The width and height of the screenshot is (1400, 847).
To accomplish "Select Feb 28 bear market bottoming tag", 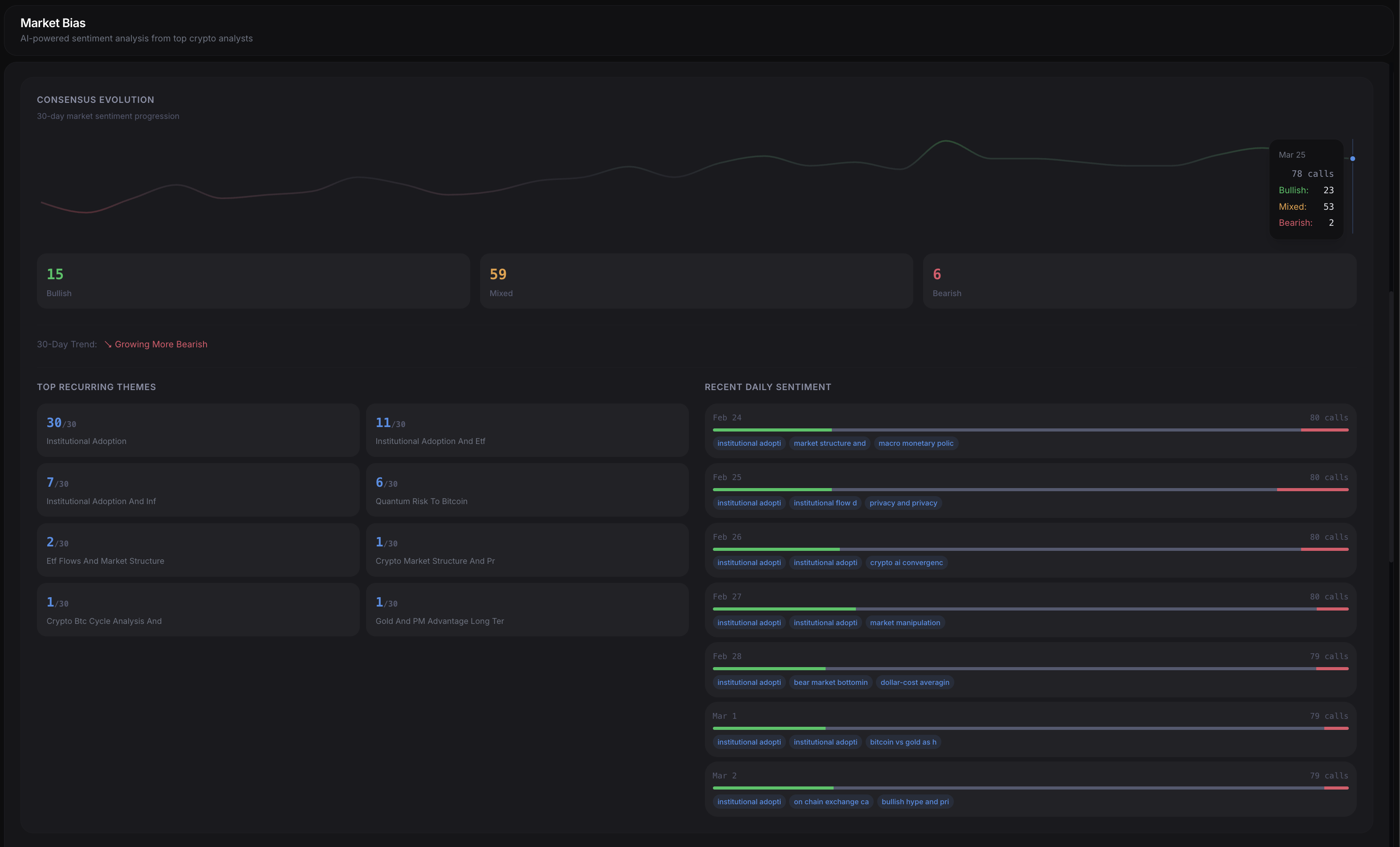I will (830, 682).
